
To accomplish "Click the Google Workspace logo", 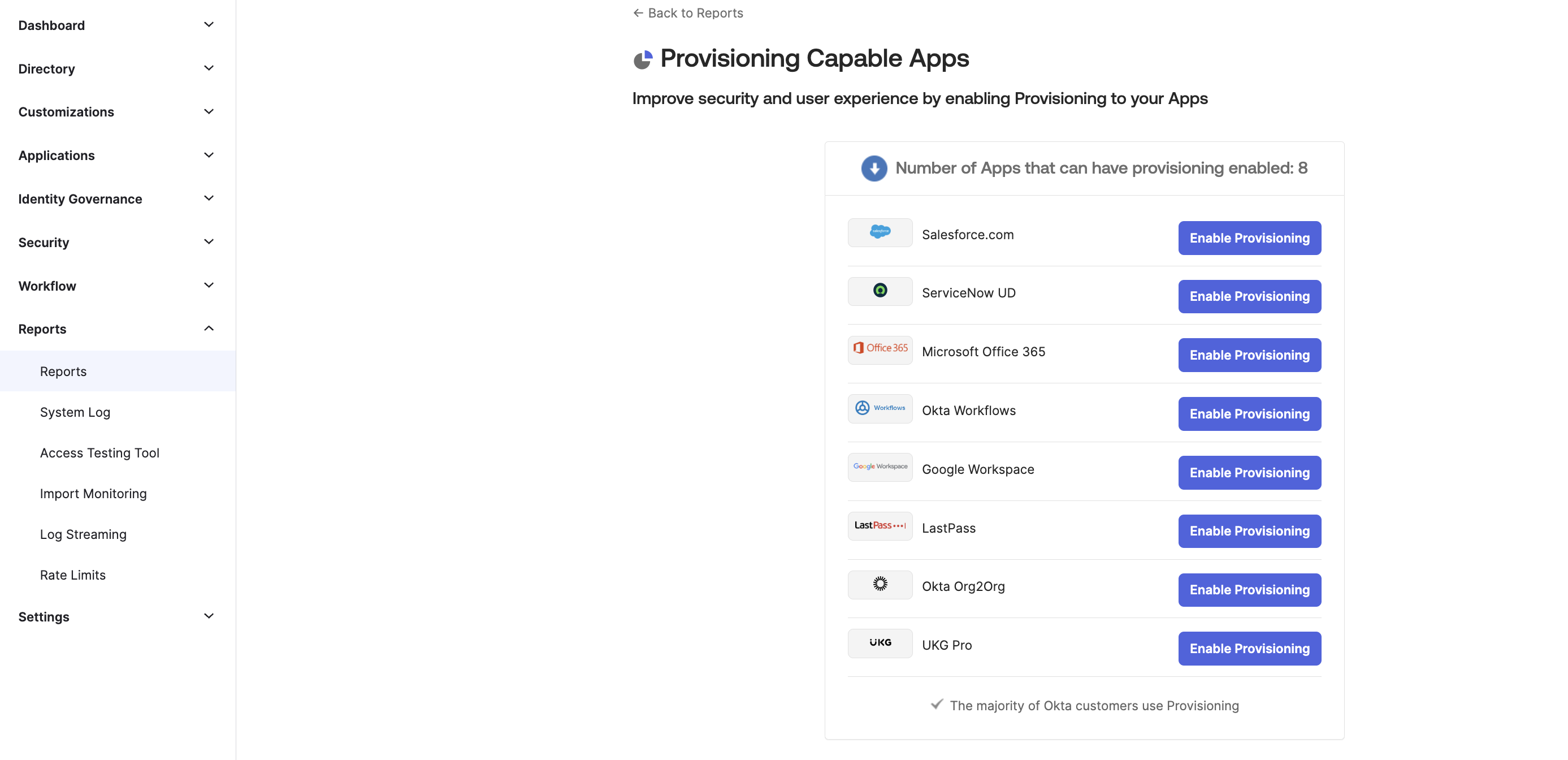I will click(x=880, y=467).
